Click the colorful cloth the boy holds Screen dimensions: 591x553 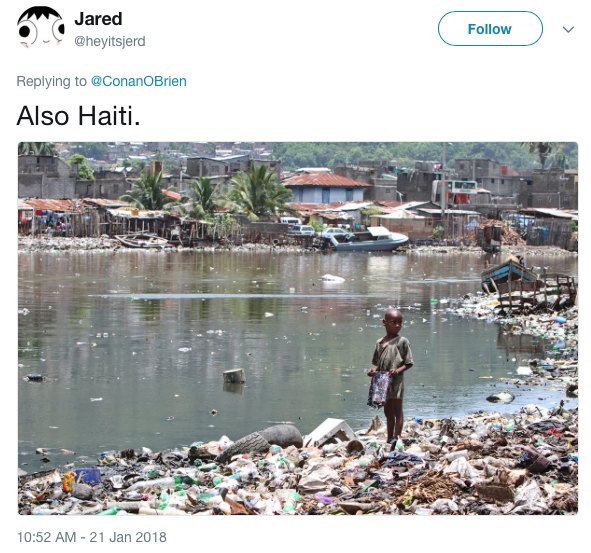tap(379, 390)
